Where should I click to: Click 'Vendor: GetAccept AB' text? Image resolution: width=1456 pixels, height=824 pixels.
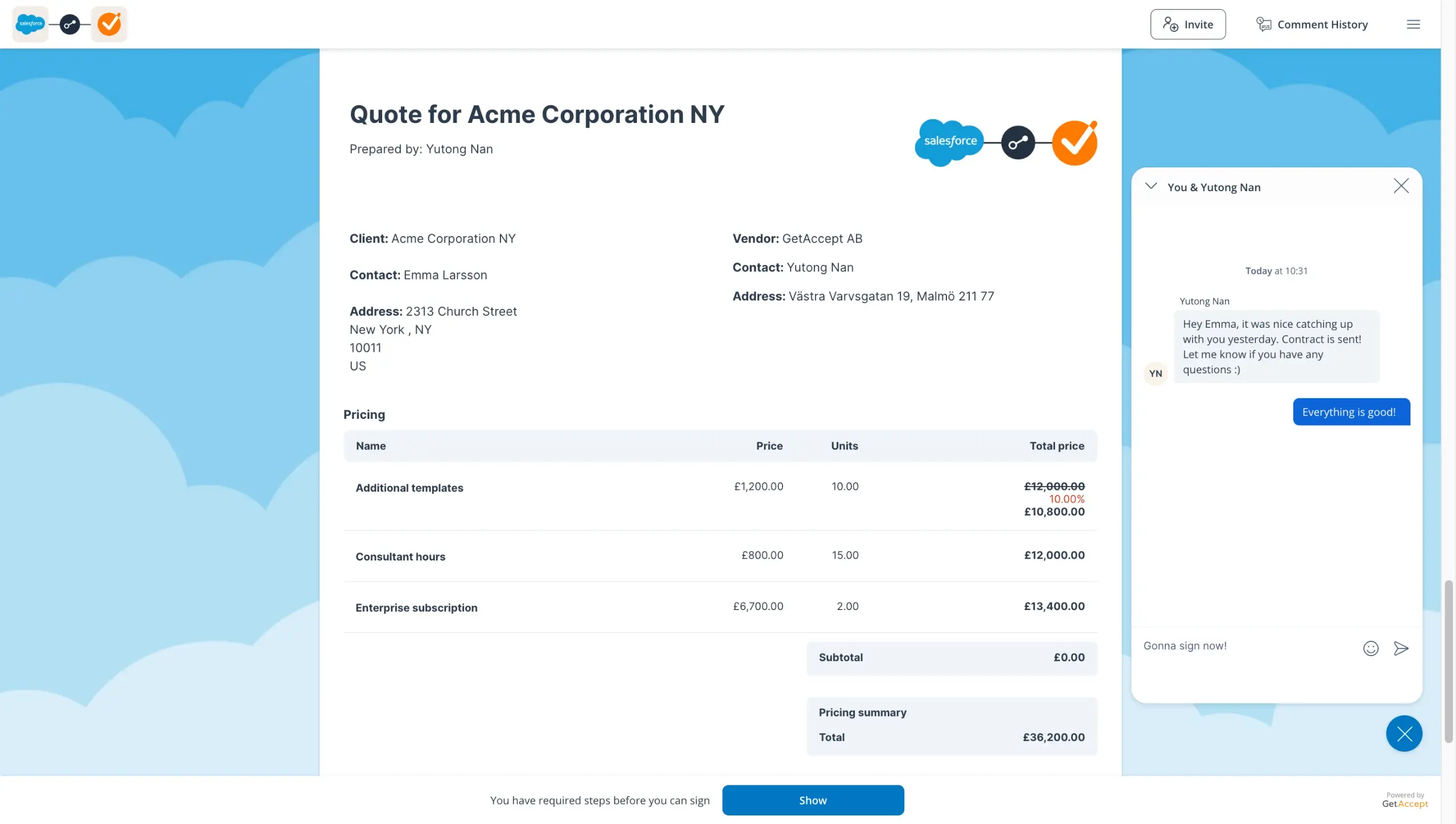tap(797, 238)
